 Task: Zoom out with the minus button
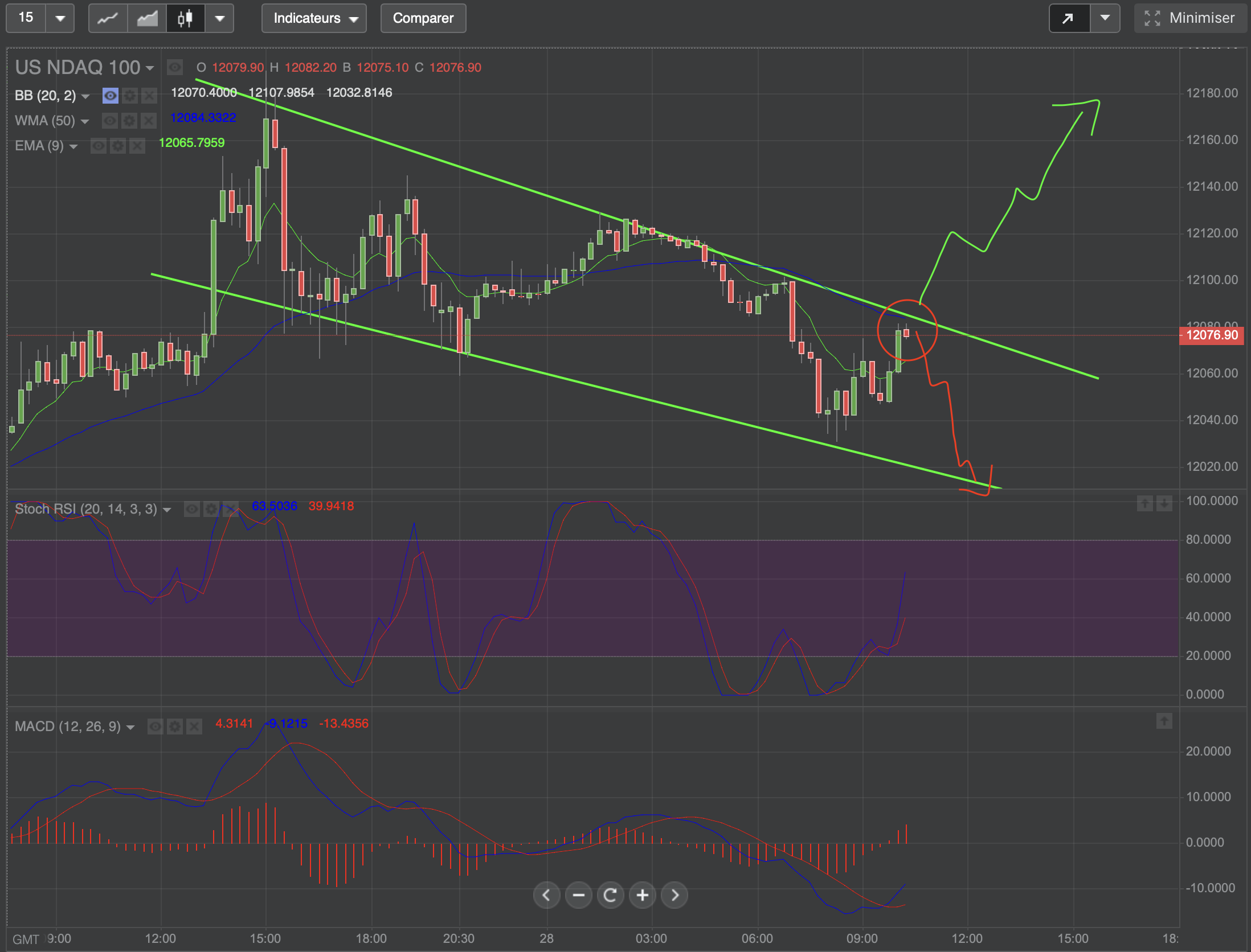[578, 895]
